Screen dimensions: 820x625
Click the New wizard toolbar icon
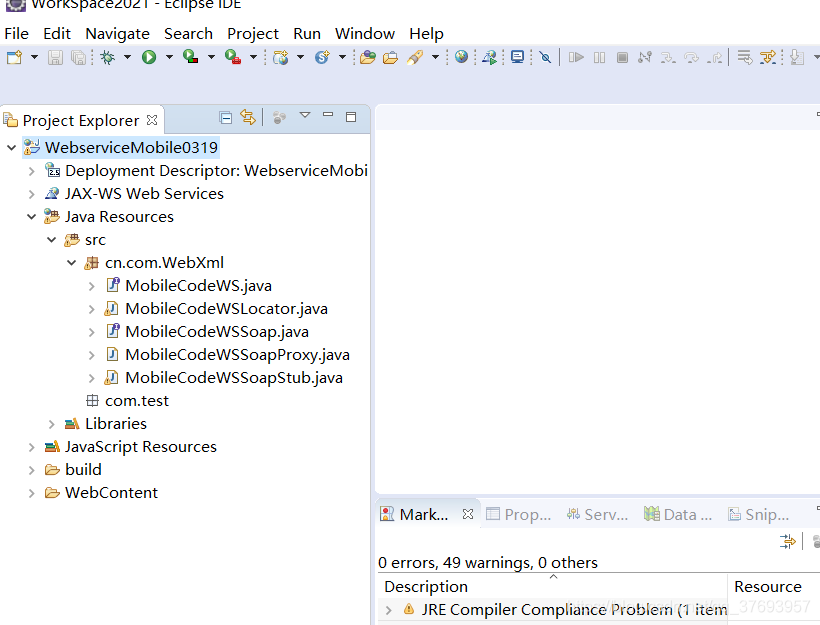[15, 57]
